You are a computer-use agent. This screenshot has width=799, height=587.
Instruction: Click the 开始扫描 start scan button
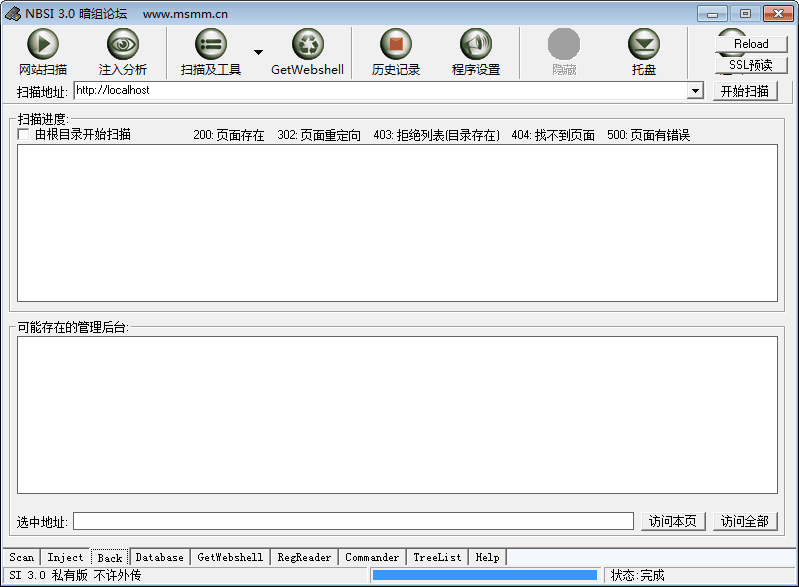[744, 91]
